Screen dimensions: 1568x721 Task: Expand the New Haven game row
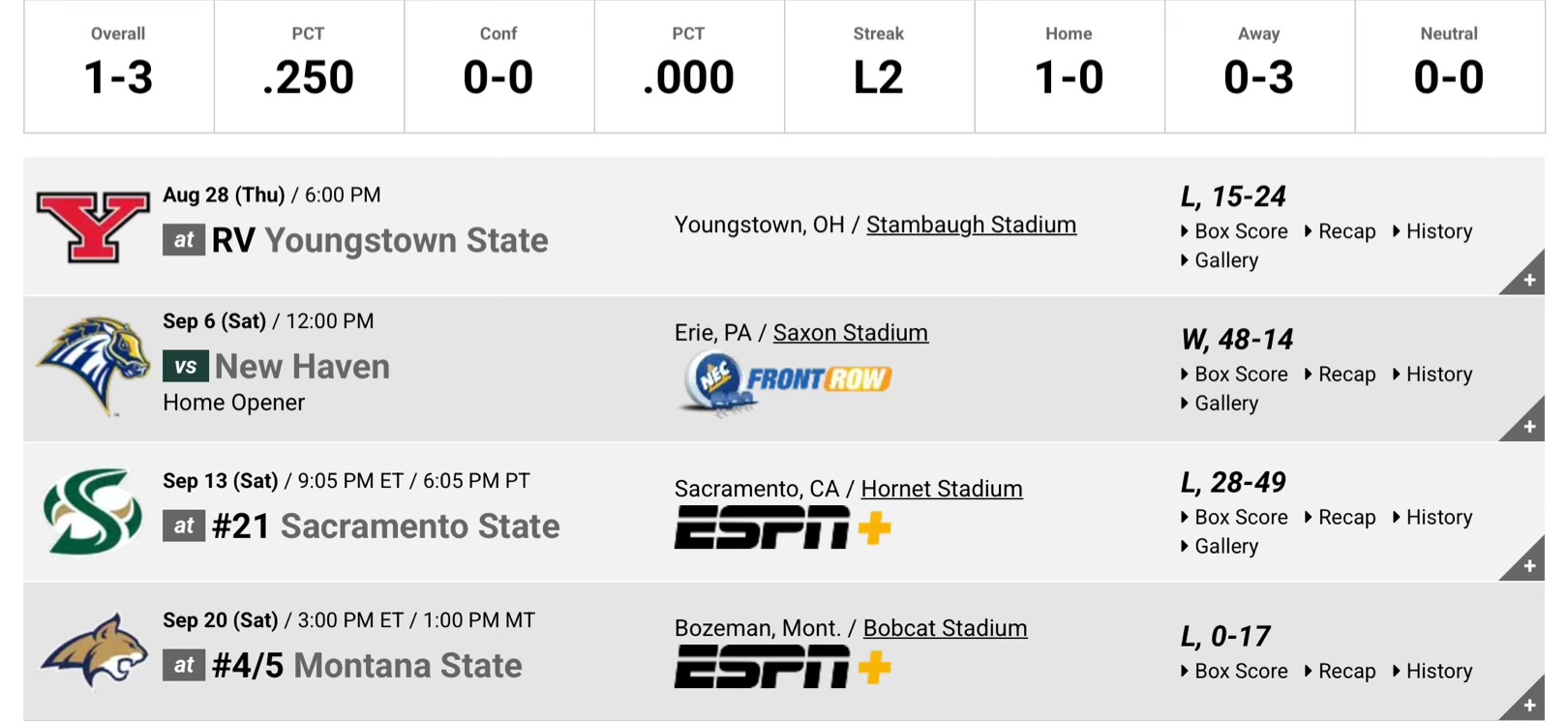point(1527,425)
